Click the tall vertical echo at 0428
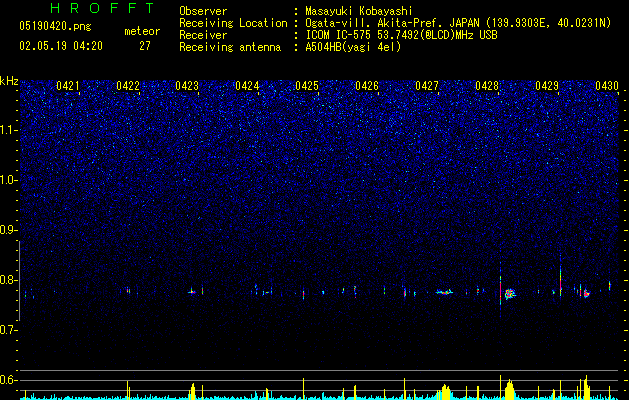Screen dimensions: 629x400 tap(500, 283)
